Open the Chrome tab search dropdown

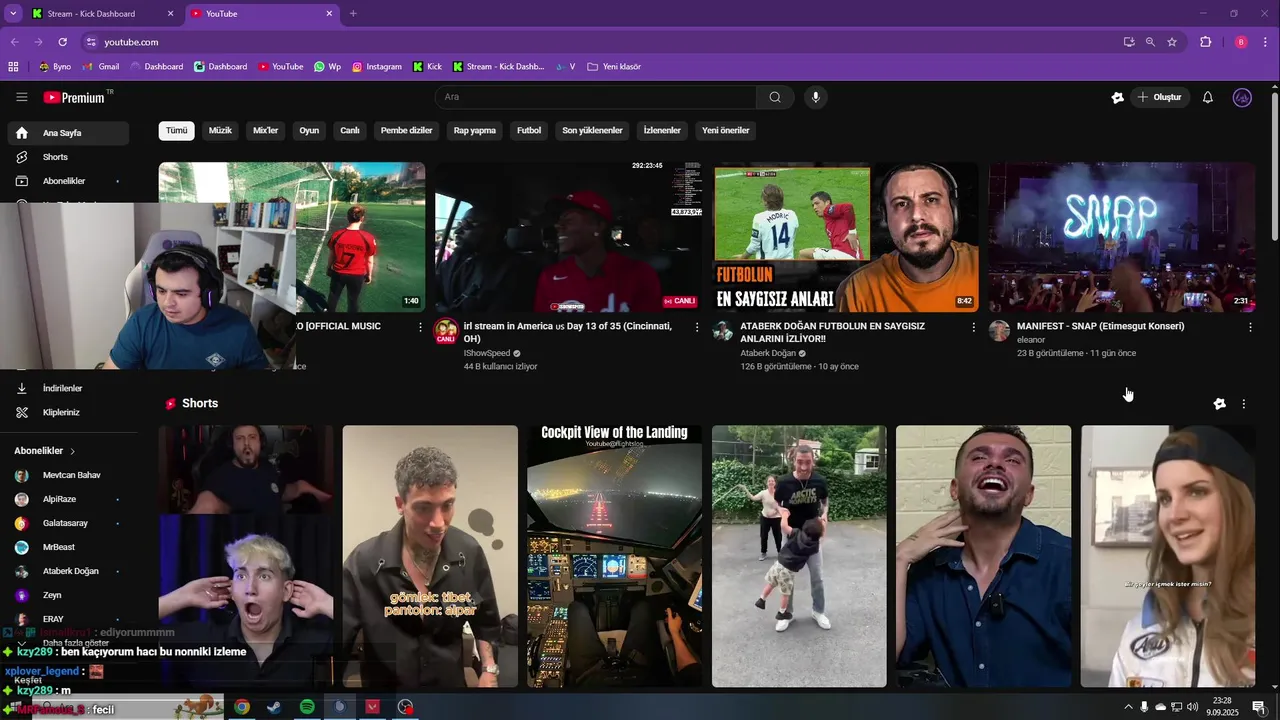(13, 14)
